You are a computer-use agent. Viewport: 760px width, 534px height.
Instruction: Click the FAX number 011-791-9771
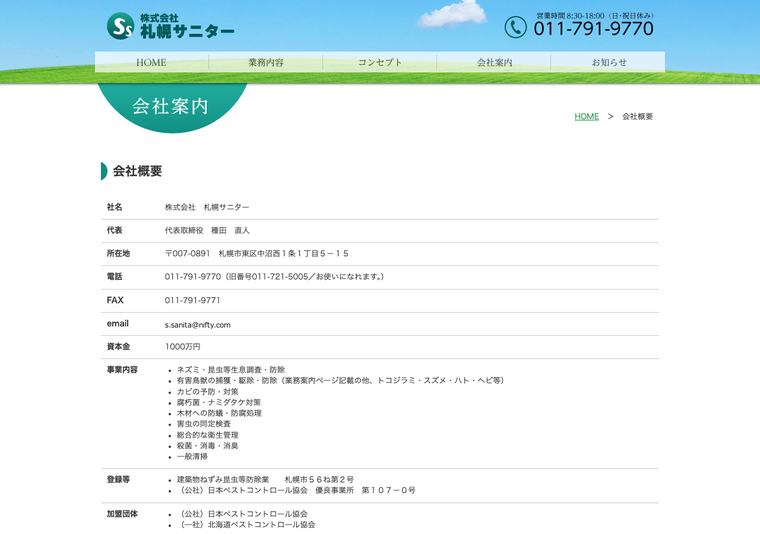click(192, 300)
